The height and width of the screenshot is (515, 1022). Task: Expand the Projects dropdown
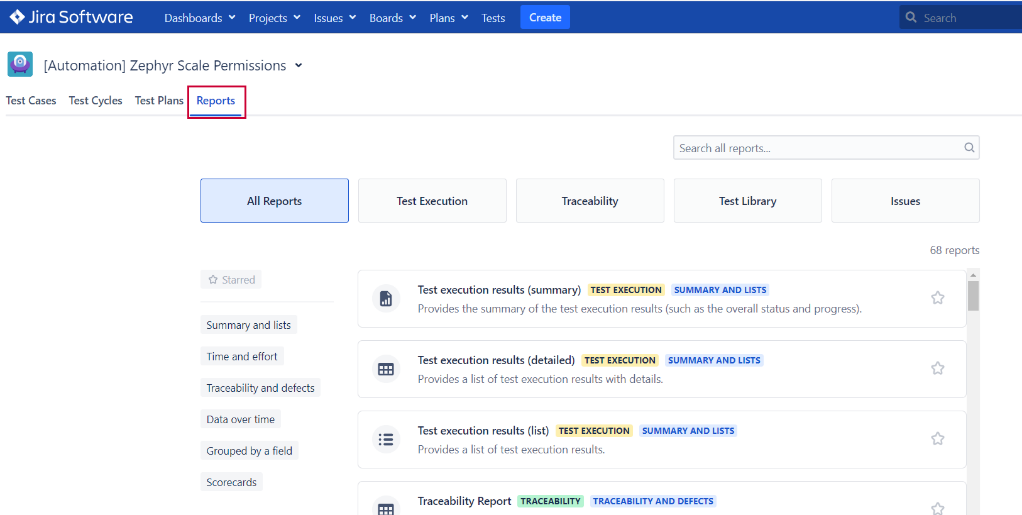click(274, 18)
